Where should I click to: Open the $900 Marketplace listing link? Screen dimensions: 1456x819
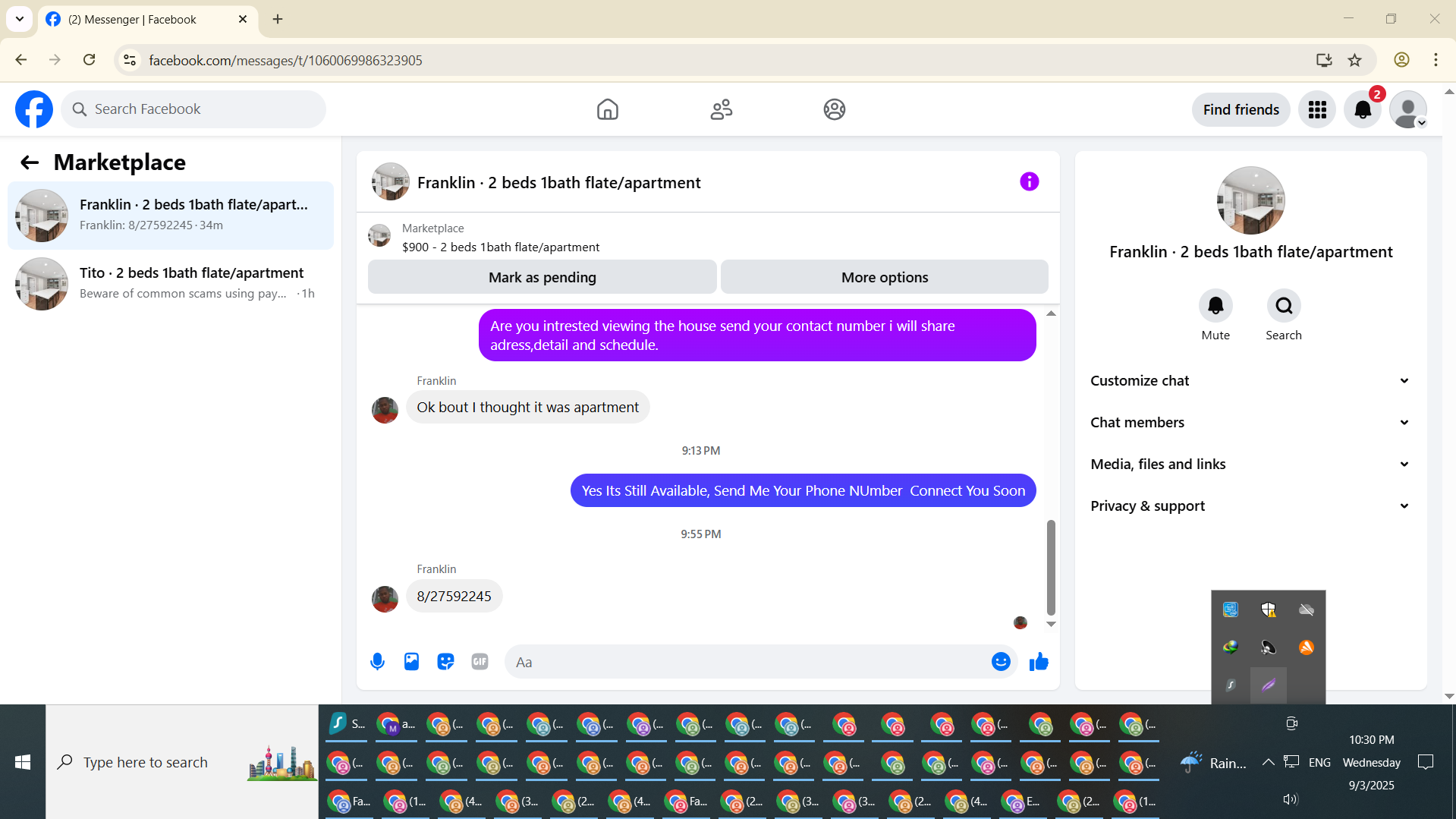click(x=501, y=247)
